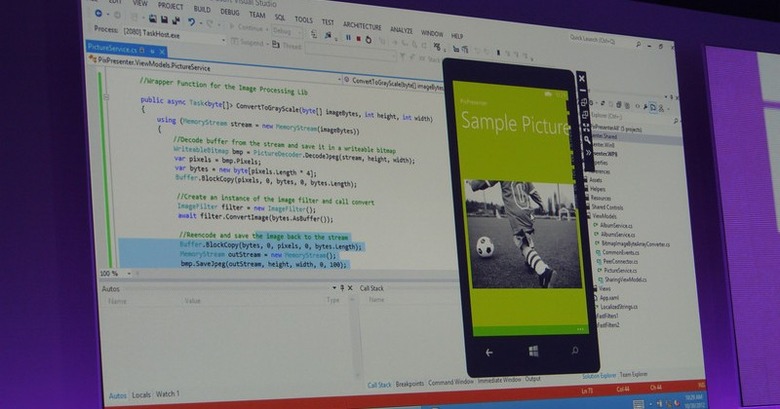This screenshot has width=780, height=409.
Task: Open emulator additional tools chevron
Action: (588, 153)
